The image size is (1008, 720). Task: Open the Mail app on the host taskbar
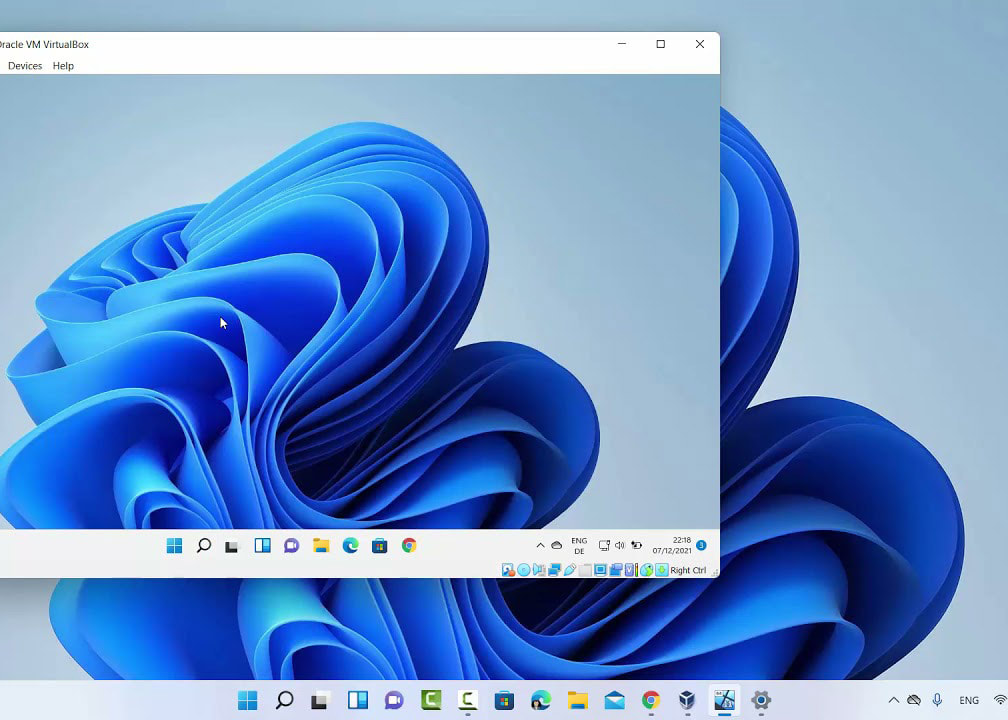point(615,700)
